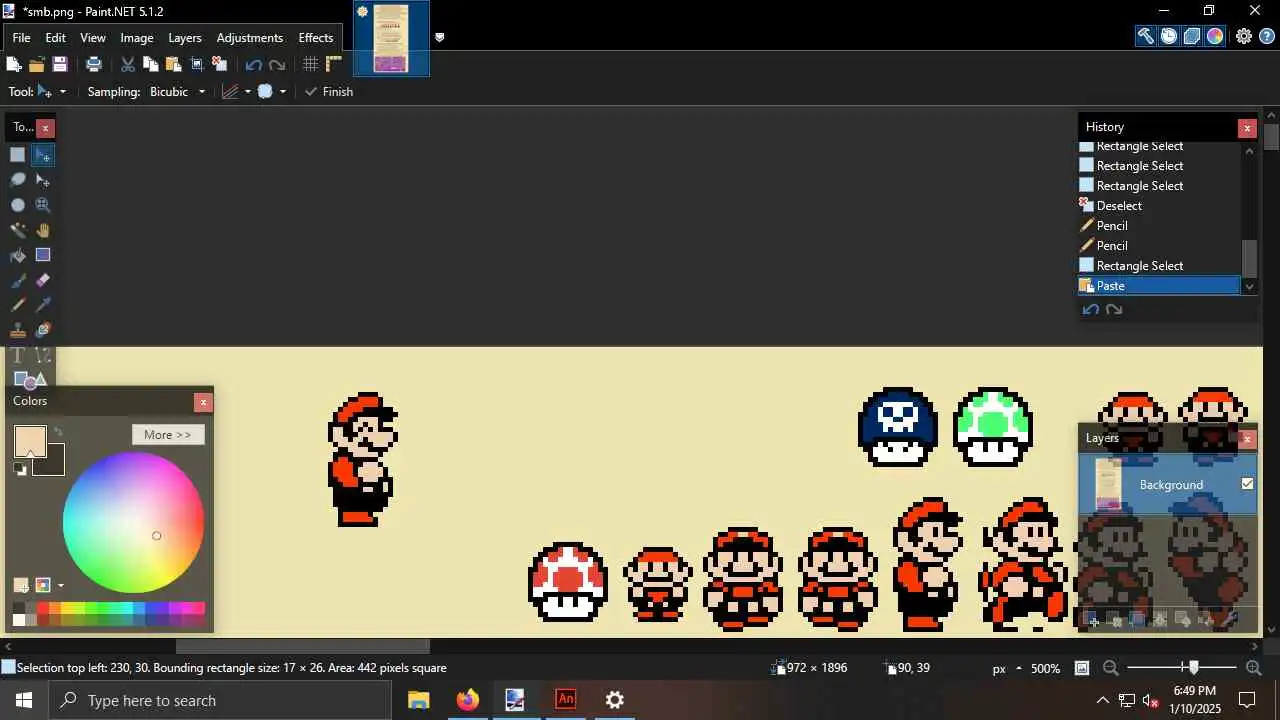The height and width of the screenshot is (720, 1280).
Task: Select the Text tool
Action: tap(18, 355)
